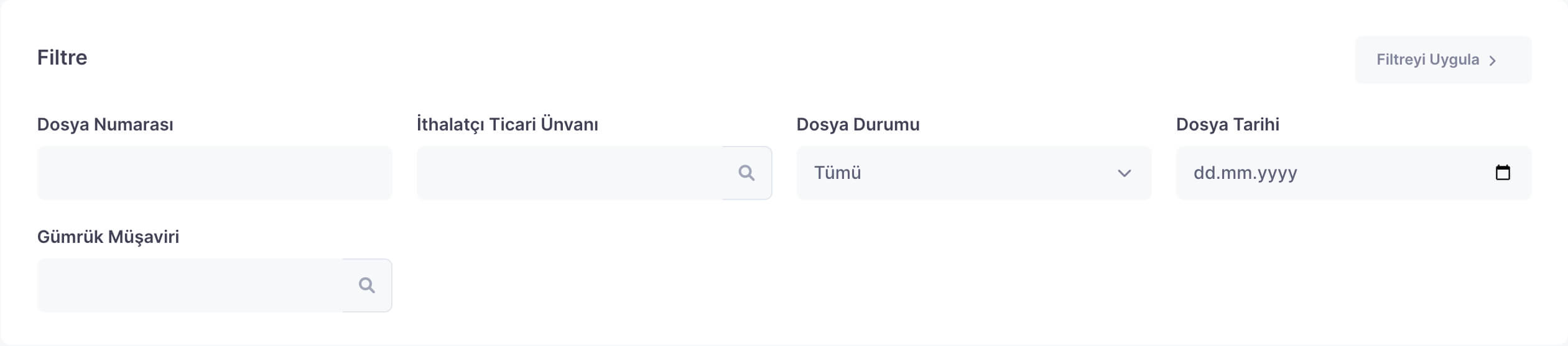Click into the İthalatçı Ticari Ünvanı input
The image size is (1568, 346).
[569, 173]
